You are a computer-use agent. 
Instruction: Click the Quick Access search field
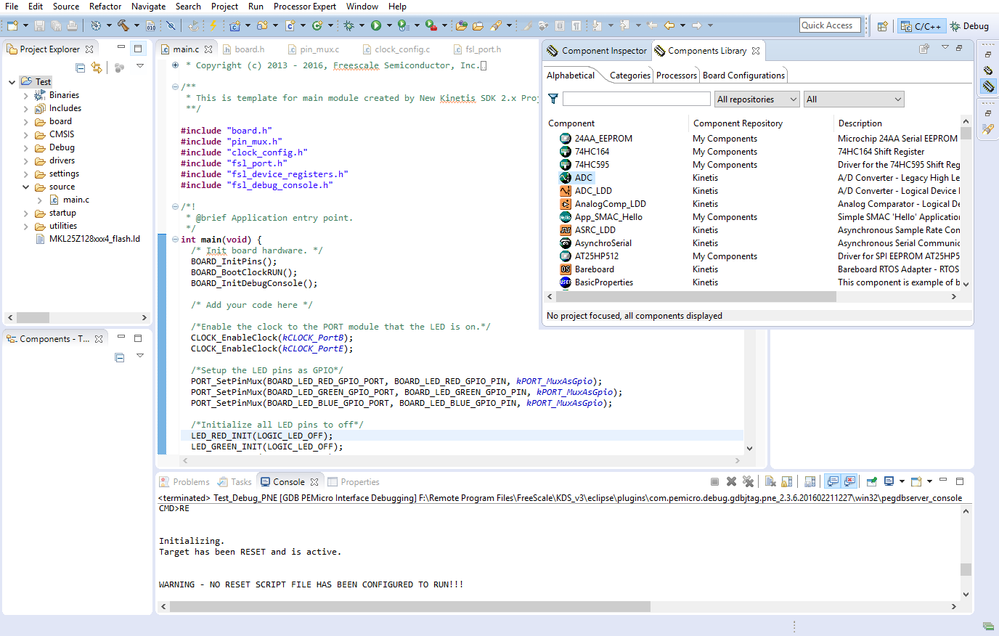(829, 26)
